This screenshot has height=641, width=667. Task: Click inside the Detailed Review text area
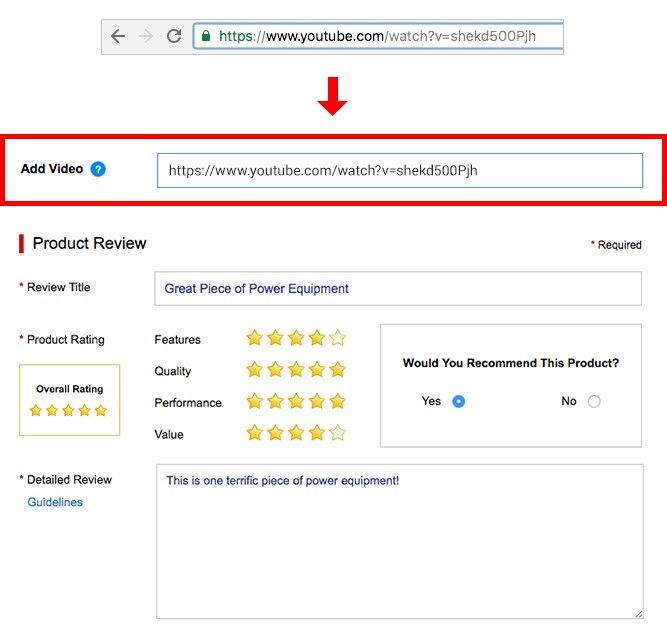399,541
